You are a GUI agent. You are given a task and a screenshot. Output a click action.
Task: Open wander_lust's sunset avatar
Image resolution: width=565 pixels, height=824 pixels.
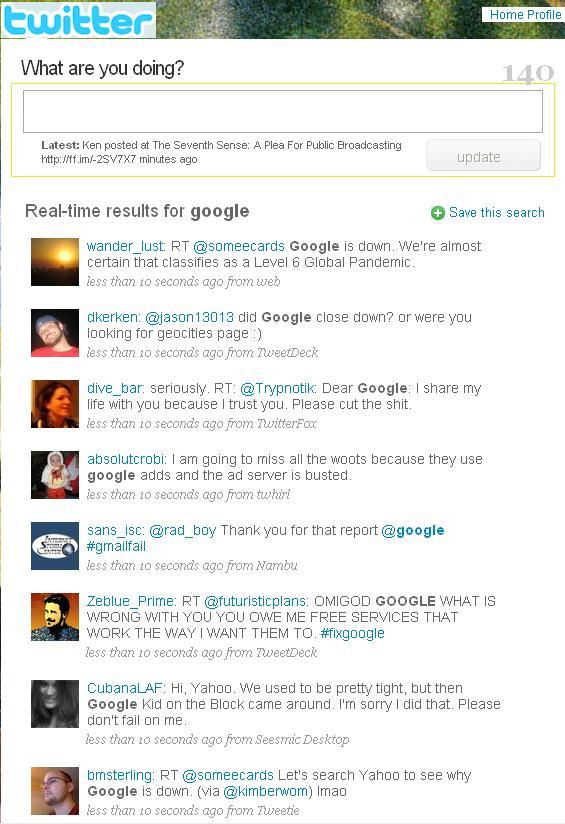pyautogui.click(x=55, y=262)
